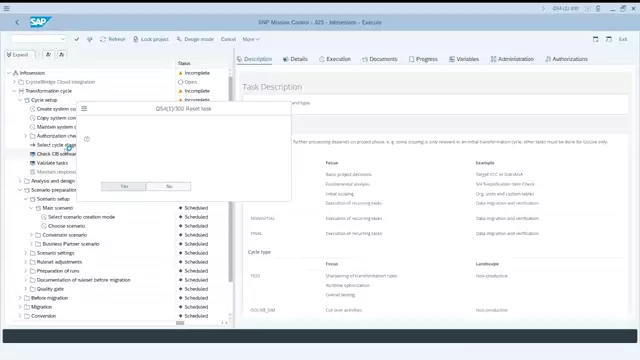Expand the Conversion scenario folder

(x=31, y=235)
